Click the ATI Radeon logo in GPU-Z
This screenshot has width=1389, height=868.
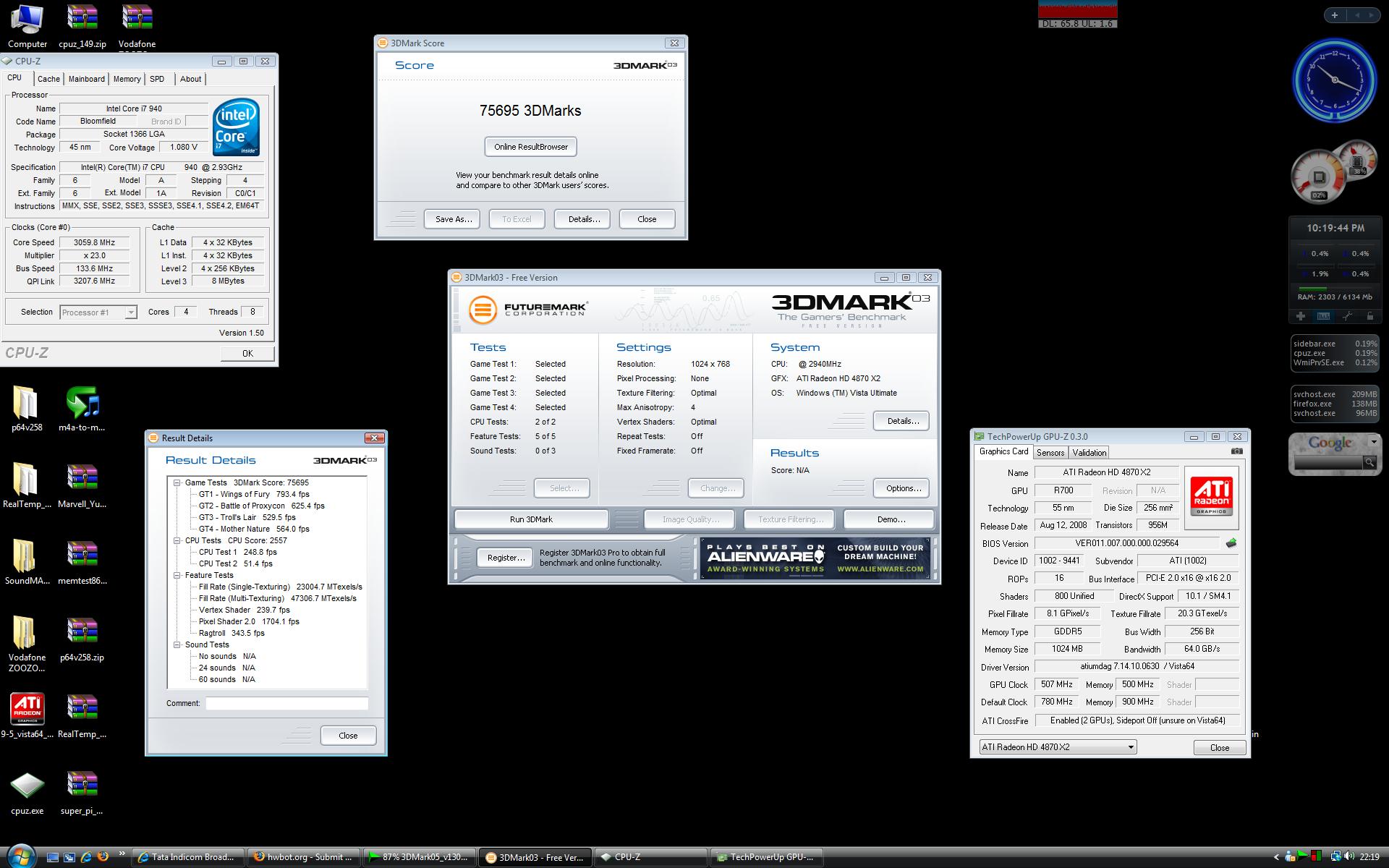(x=1211, y=498)
